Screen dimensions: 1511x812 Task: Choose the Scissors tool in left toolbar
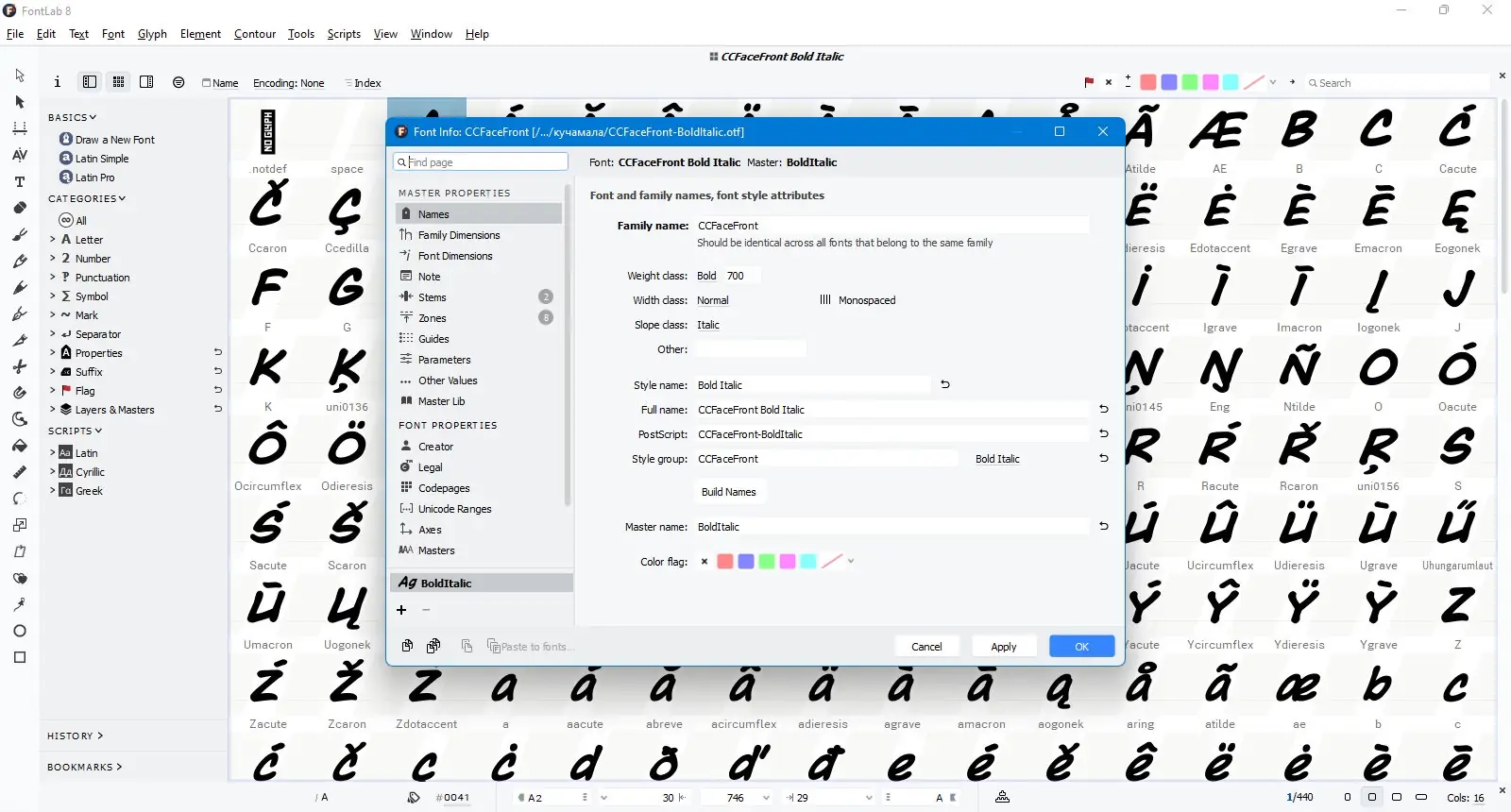tap(20, 366)
